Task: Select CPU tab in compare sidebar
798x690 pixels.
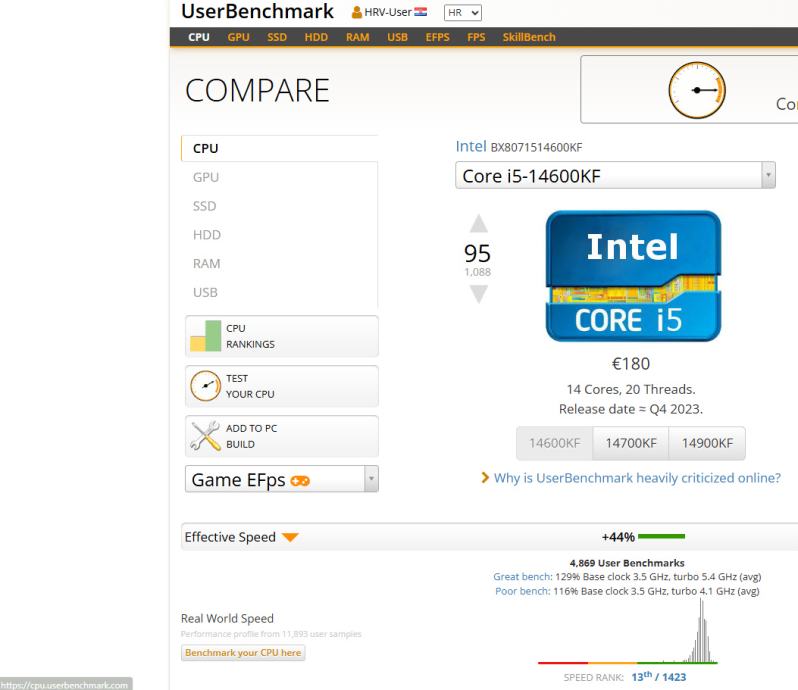Action: pos(279,149)
